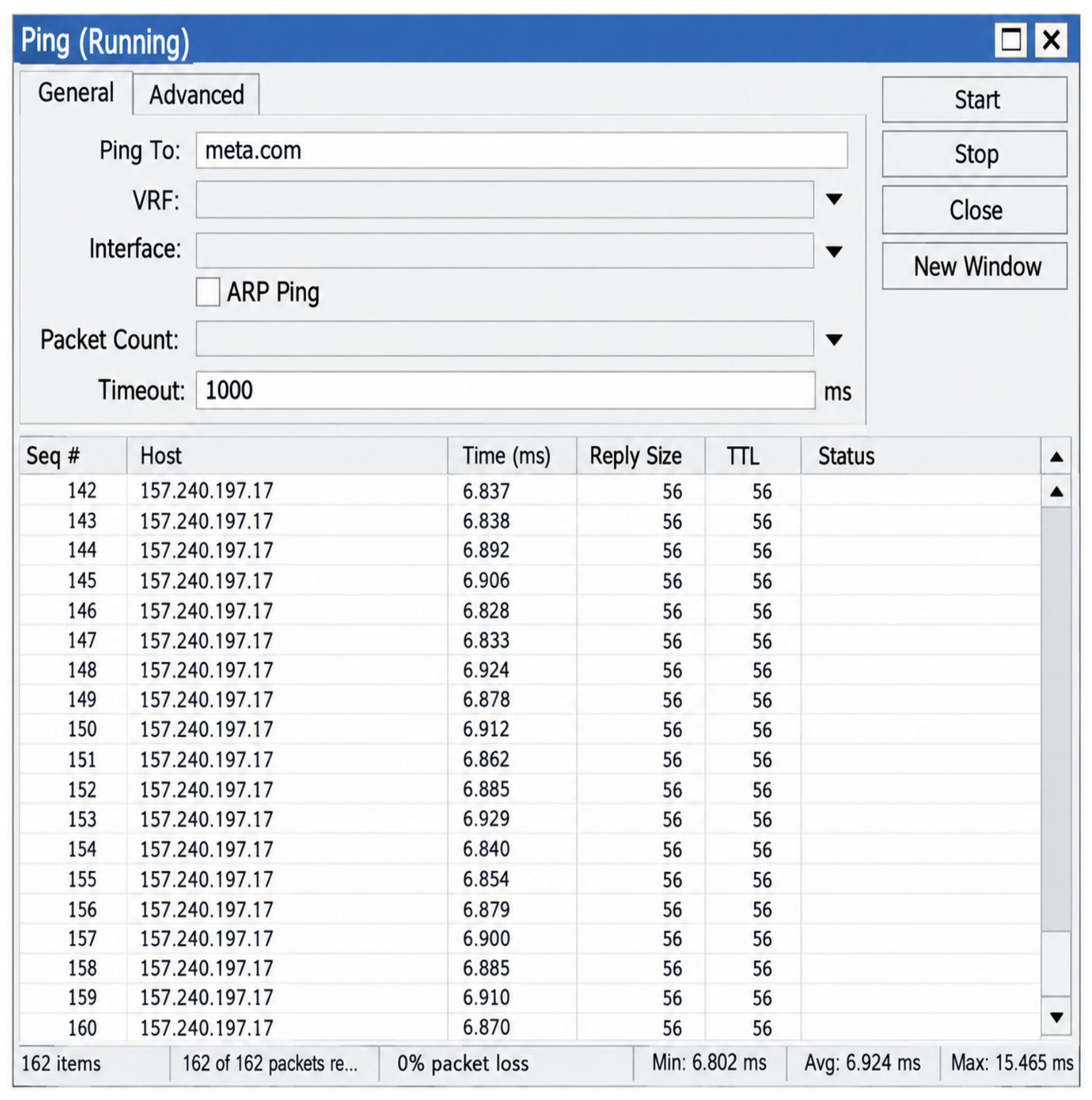Close the Ping window with X

pos(1051,40)
